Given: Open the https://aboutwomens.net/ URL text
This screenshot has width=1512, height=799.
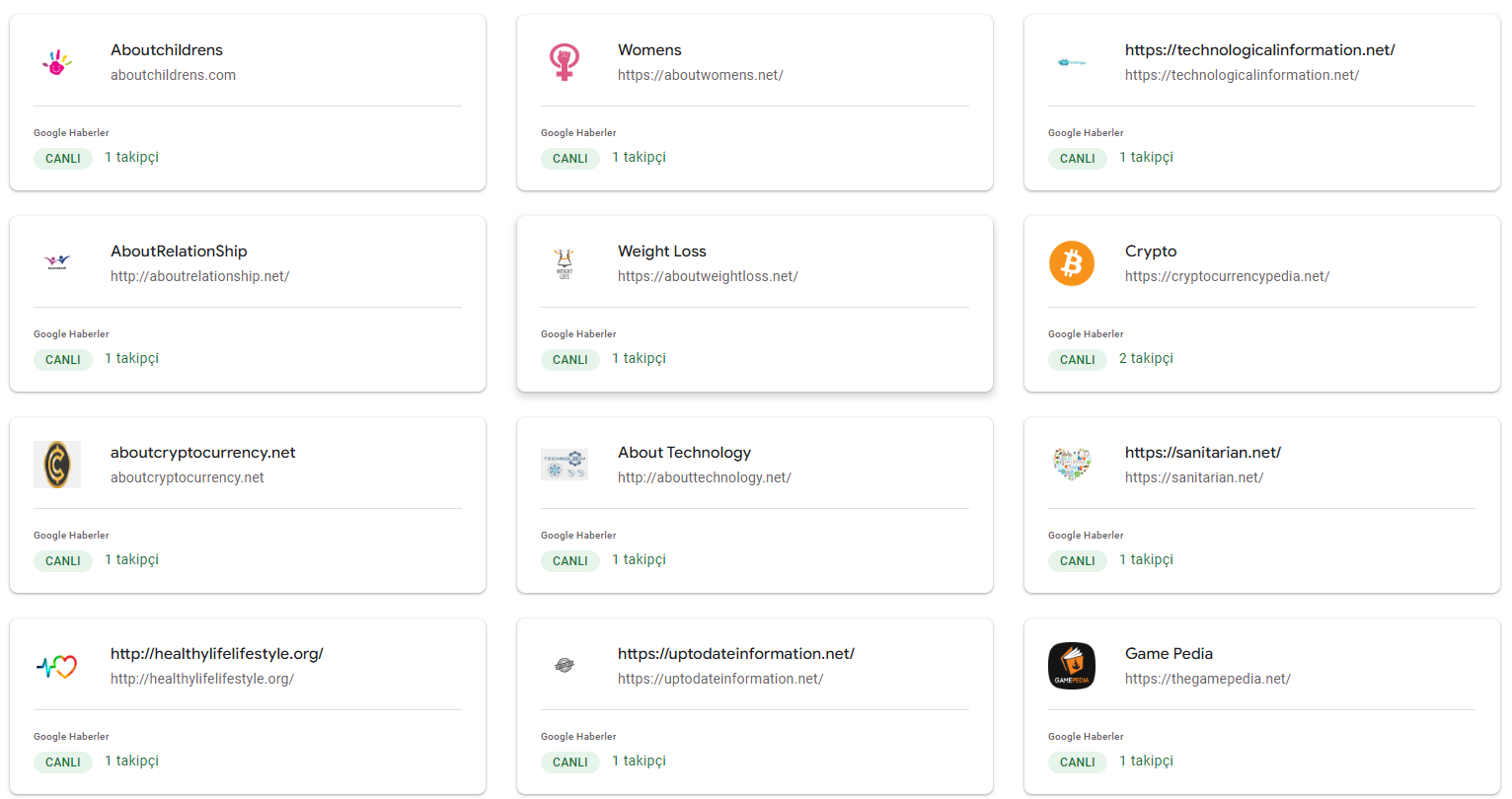Looking at the screenshot, I should (x=701, y=75).
